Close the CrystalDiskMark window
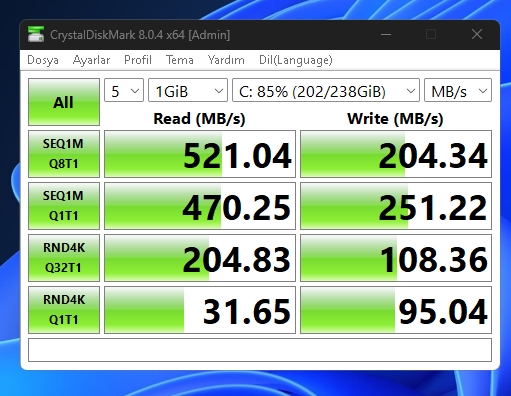The width and height of the screenshot is (511, 396). pos(477,34)
